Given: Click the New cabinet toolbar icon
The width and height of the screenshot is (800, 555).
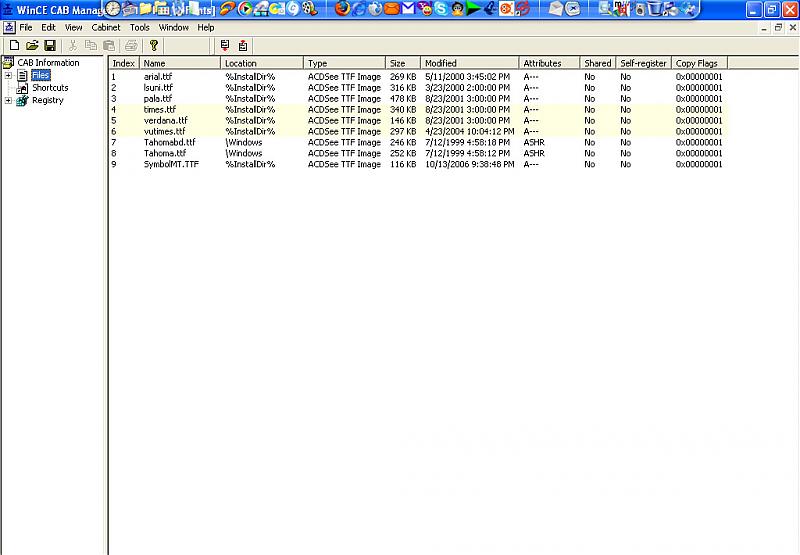Looking at the screenshot, I should 14,45.
